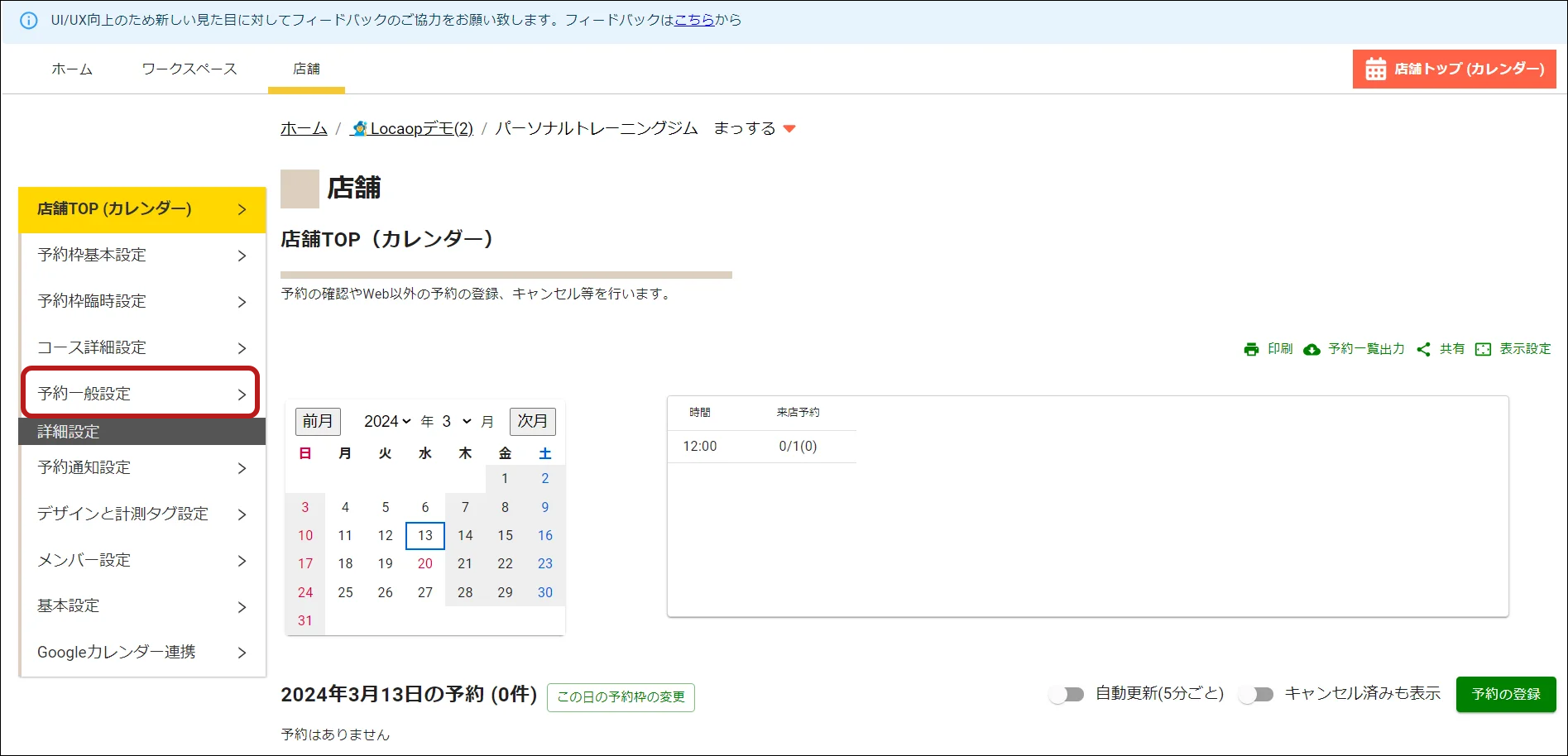The height and width of the screenshot is (756, 1568).
Task: Click the 0/1(0) reservation count
Action: click(798, 447)
